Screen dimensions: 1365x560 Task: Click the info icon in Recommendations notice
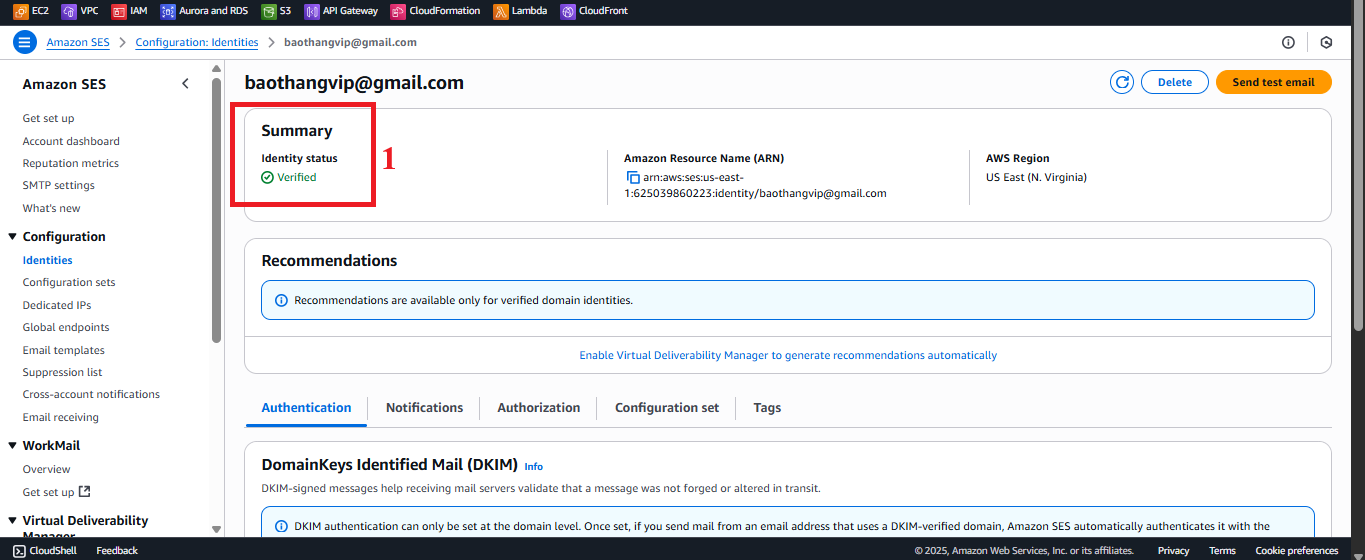pos(281,300)
